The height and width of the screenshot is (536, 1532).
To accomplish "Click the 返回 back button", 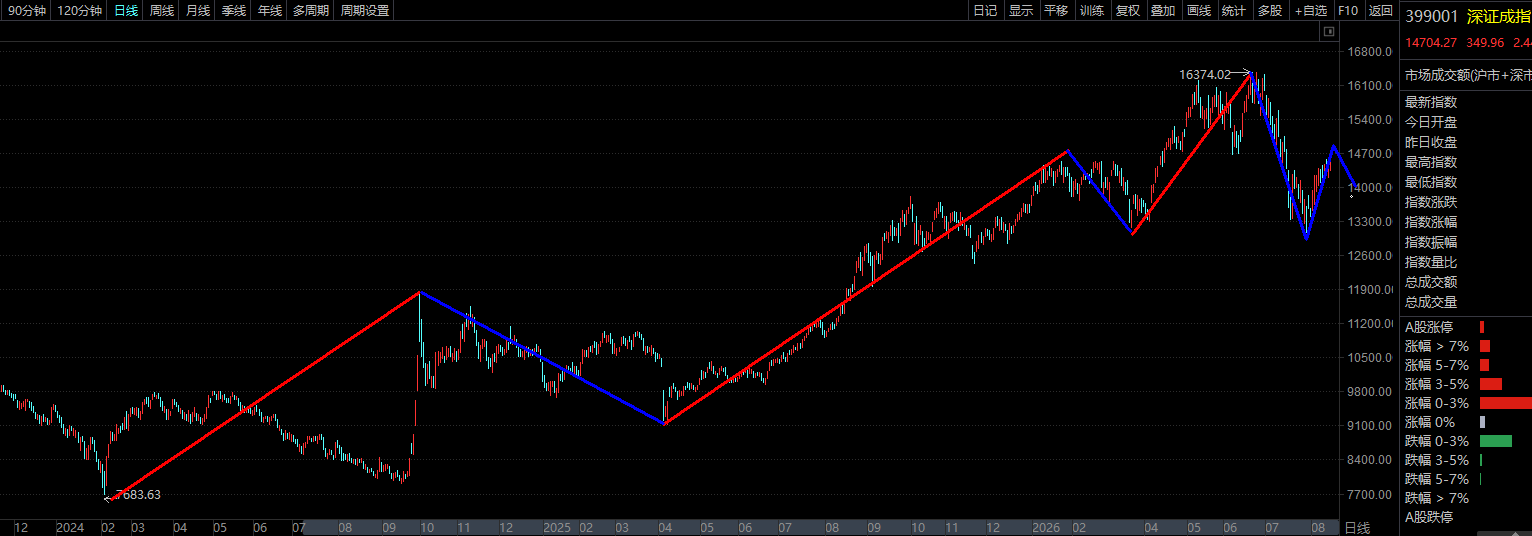I will [1380, 10].
